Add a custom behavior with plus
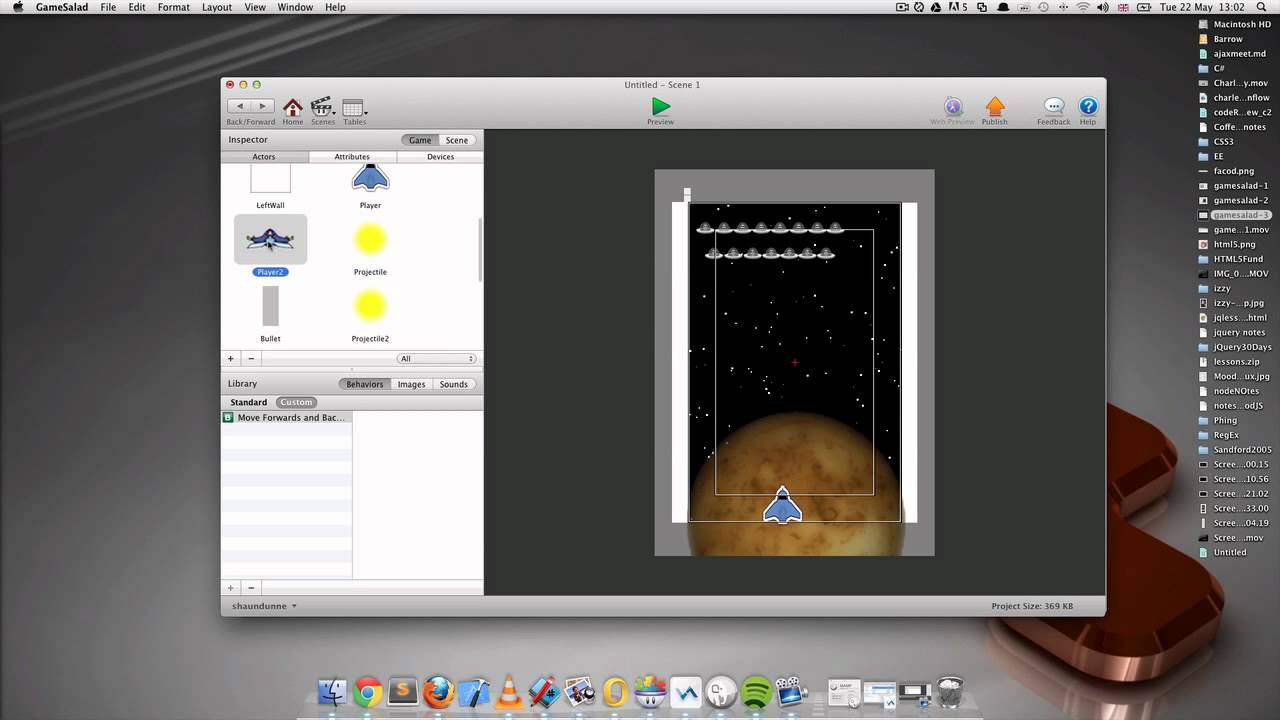 coord(231,588)
